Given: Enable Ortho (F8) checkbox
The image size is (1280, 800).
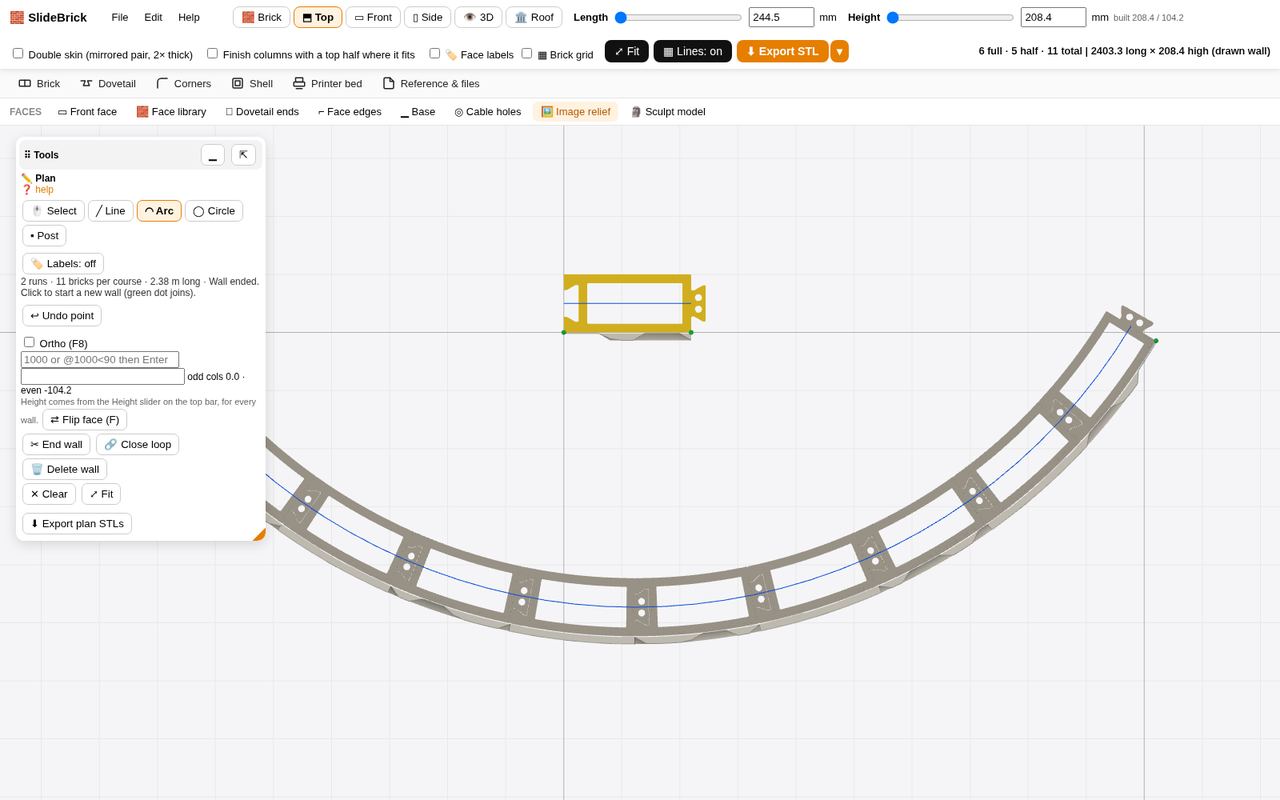Looking at the screenshot, I should coord(29,342).
